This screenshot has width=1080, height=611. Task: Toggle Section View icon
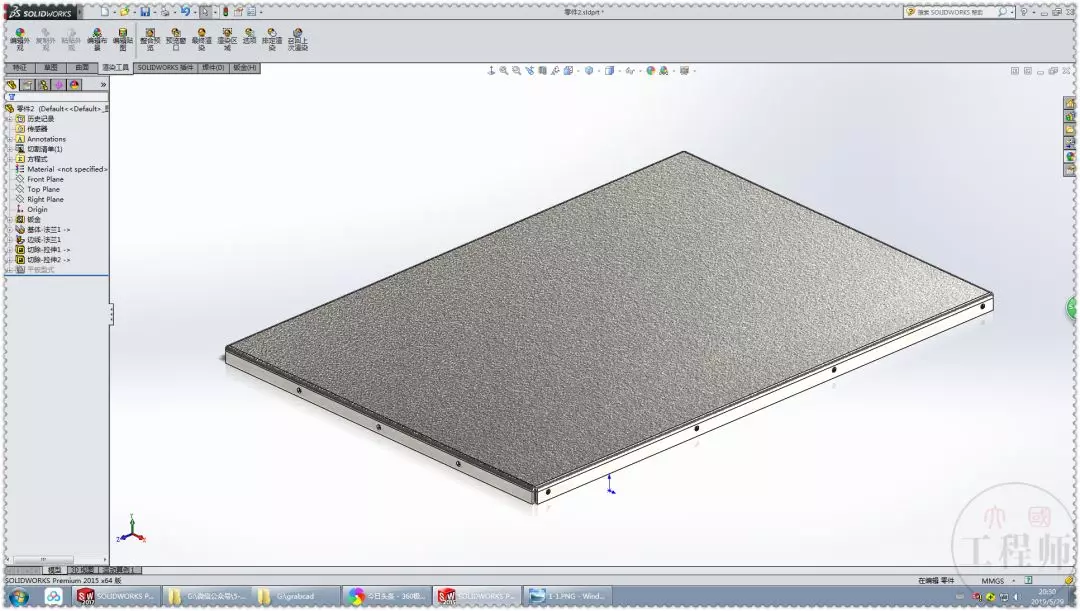click(x=543, y=70)
